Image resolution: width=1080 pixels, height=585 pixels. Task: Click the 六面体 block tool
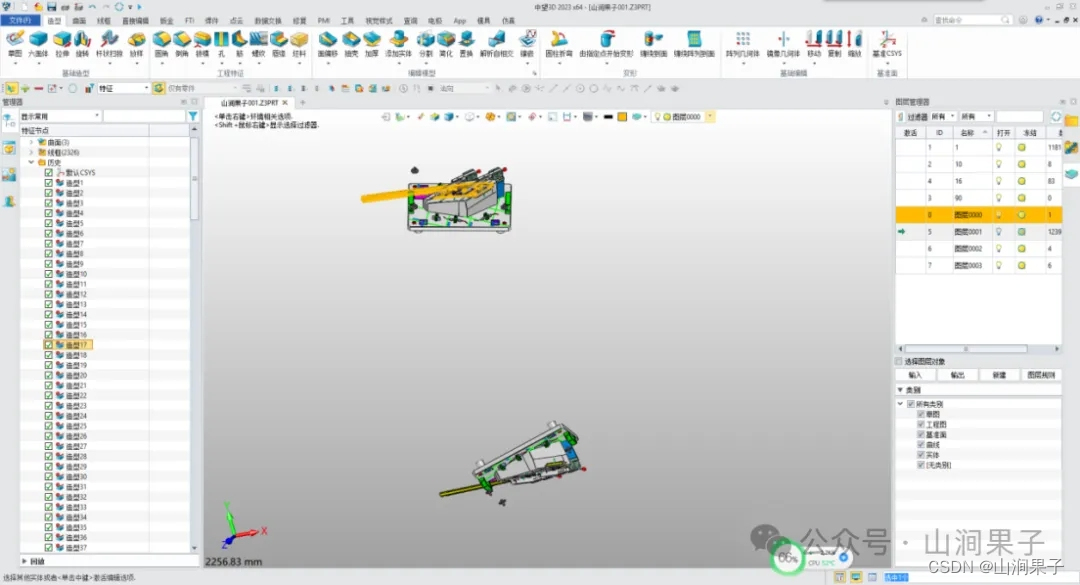pyautogui.click(x=38, y=43)
